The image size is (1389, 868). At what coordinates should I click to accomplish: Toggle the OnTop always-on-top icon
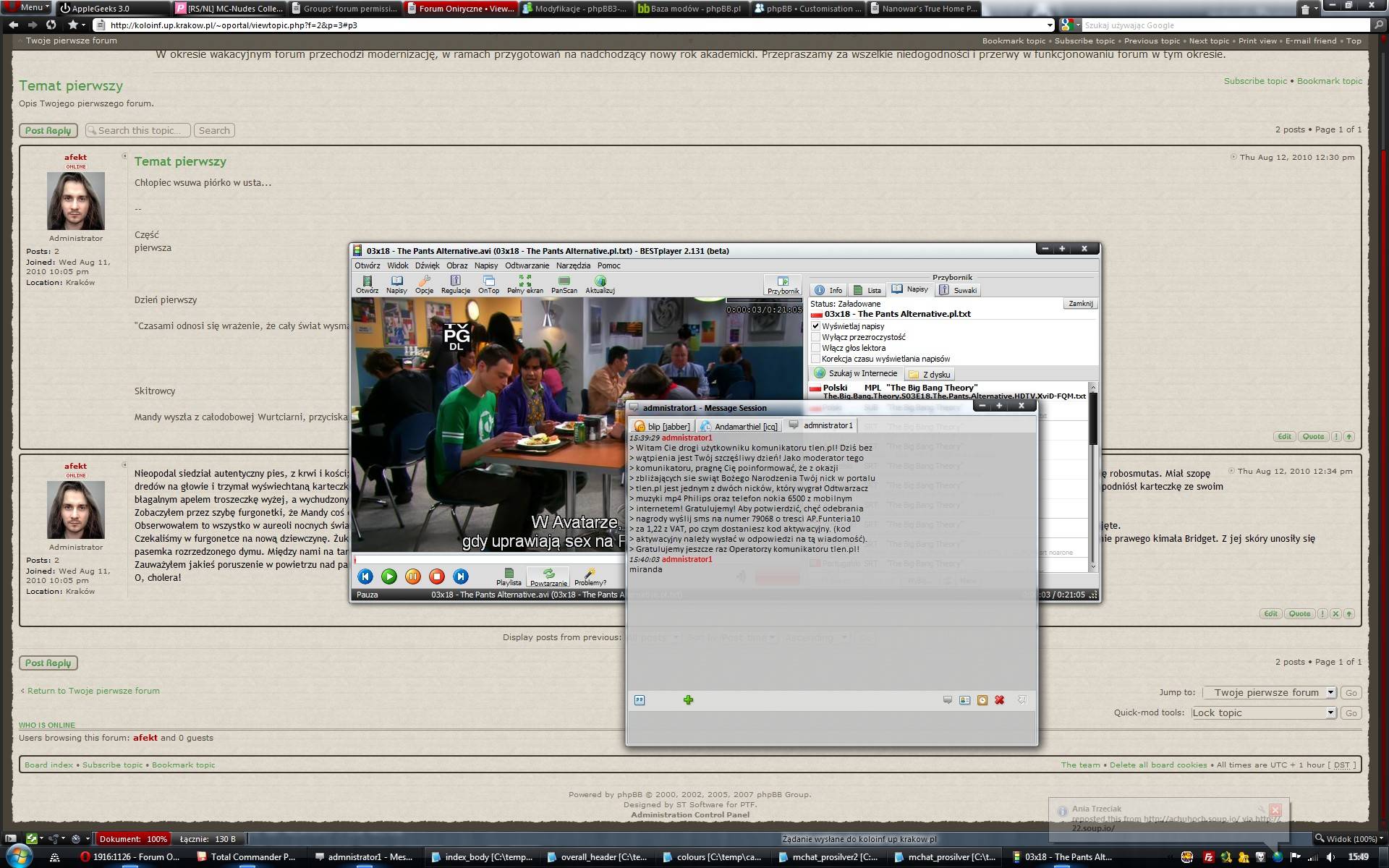click(x=488, y=284)
